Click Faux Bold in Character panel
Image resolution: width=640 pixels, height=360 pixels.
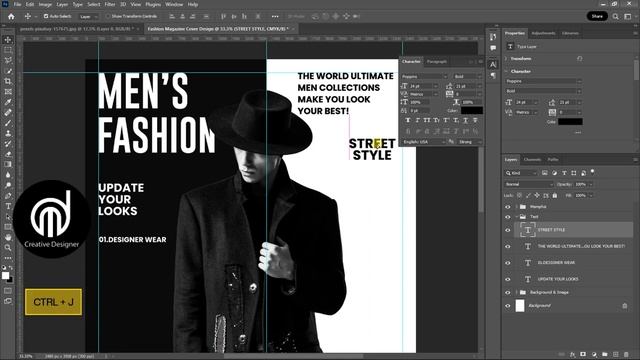click(x=408, y=120)
